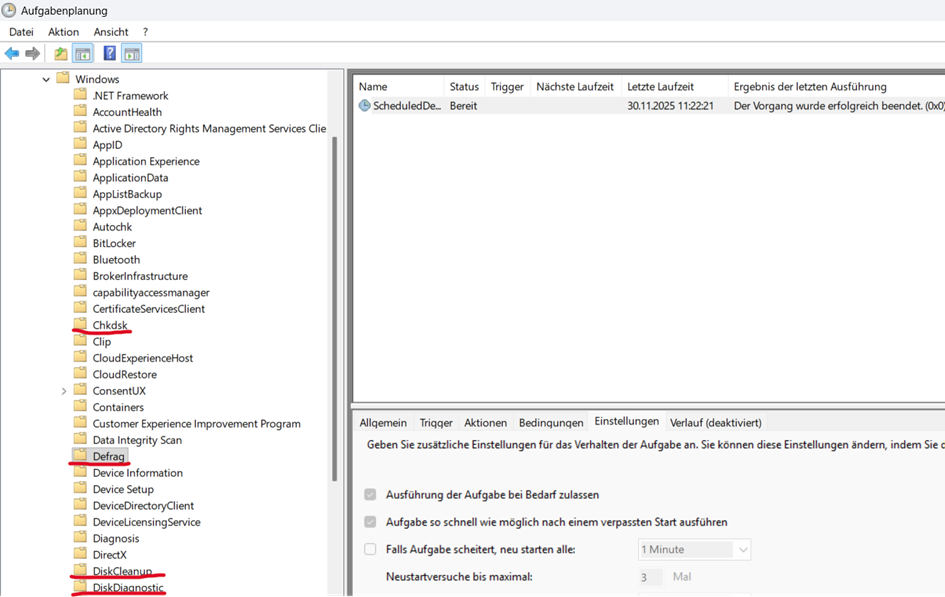Select the ApplicationData tree item

pos(130,177)
